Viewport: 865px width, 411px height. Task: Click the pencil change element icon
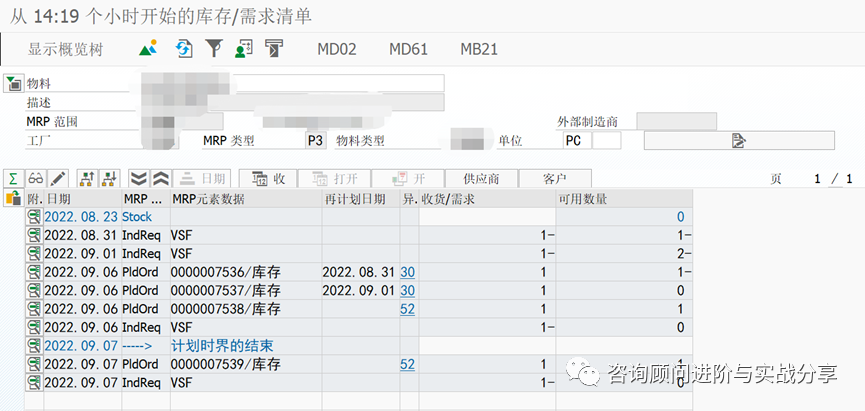(58, 179)
